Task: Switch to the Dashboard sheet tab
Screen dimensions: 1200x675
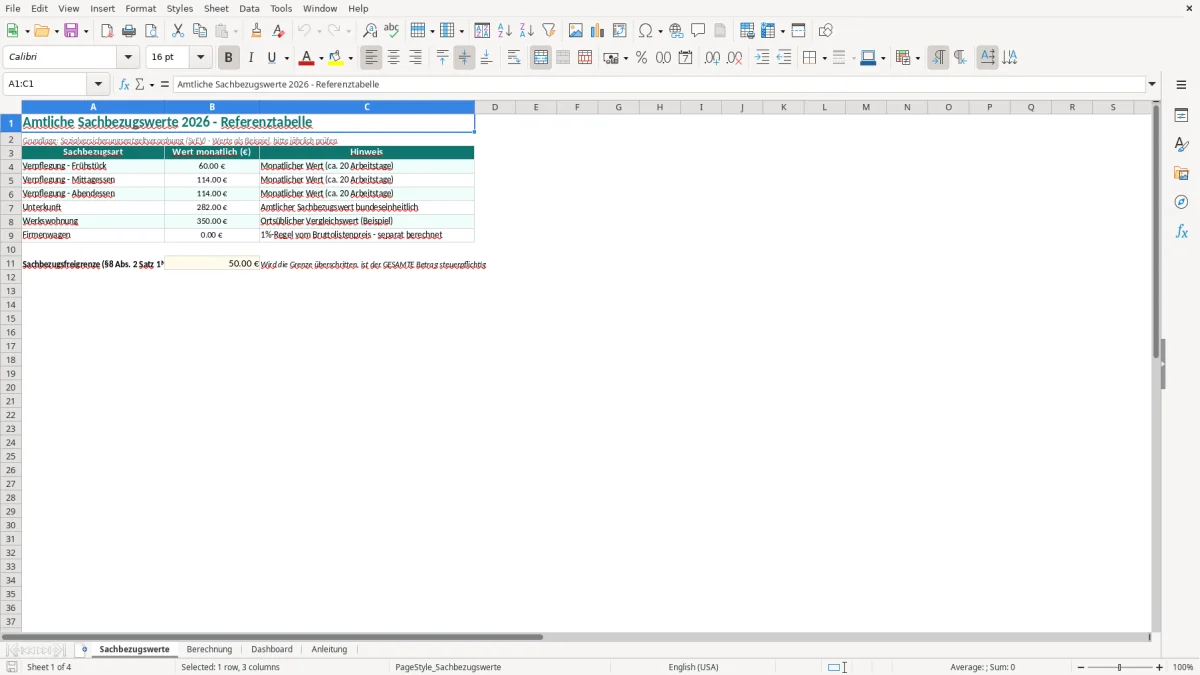Action: [x=272, y=650]
